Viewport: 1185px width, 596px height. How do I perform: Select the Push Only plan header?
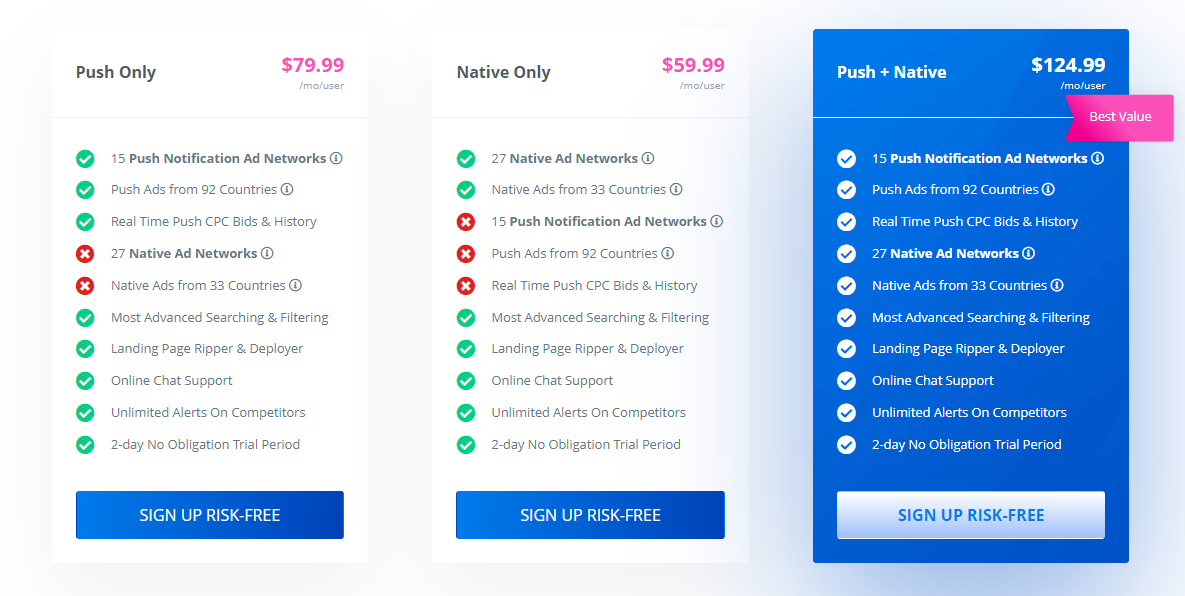click(x=115, y=72)
